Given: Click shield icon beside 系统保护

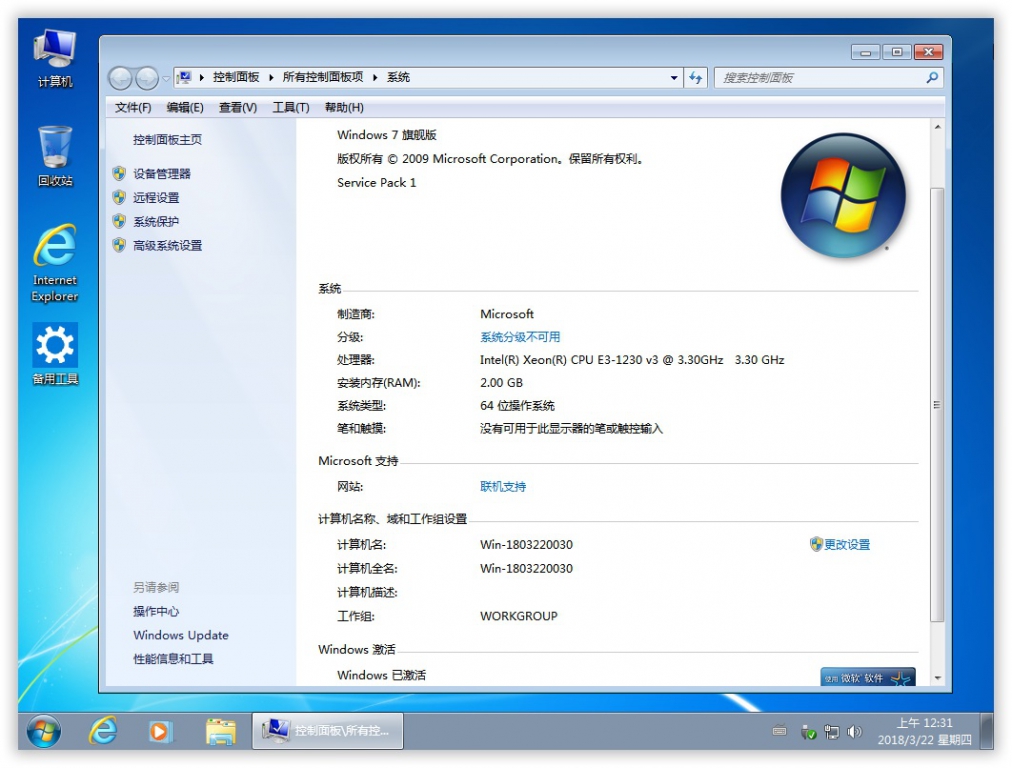Looking at the screenshot, I should [119, 221].
